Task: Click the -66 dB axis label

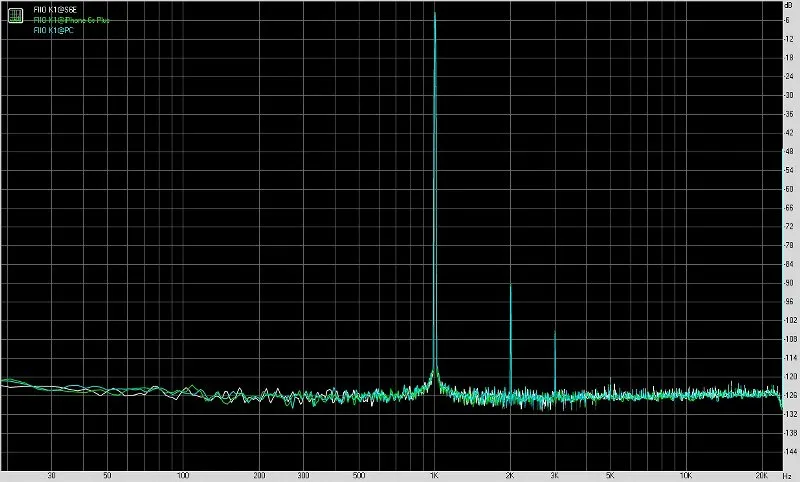Action: tap(789, 208)
